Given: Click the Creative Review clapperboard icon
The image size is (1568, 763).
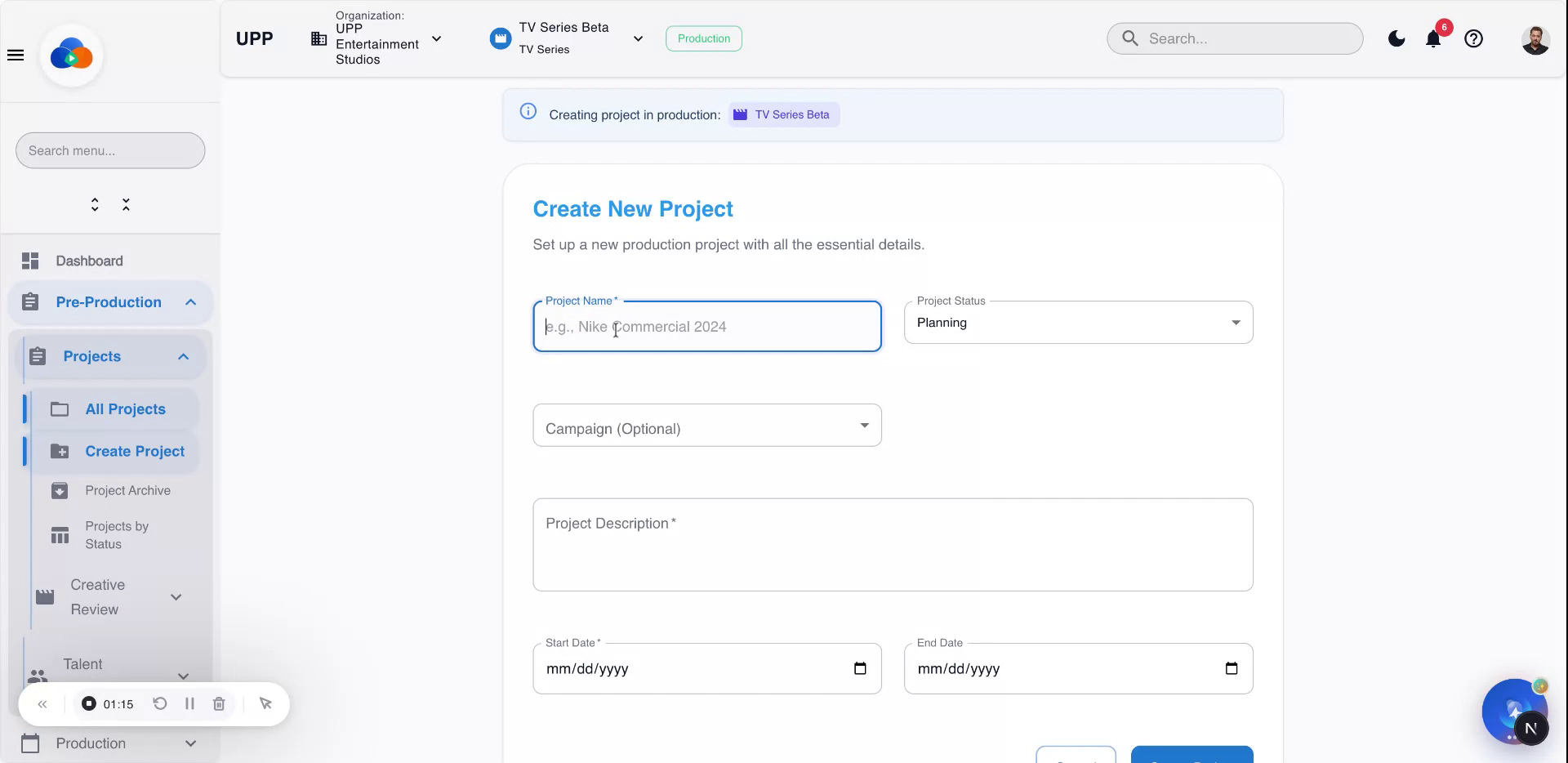Looking at the screenshot, I should pyautogui.click(x=46, y=597).
